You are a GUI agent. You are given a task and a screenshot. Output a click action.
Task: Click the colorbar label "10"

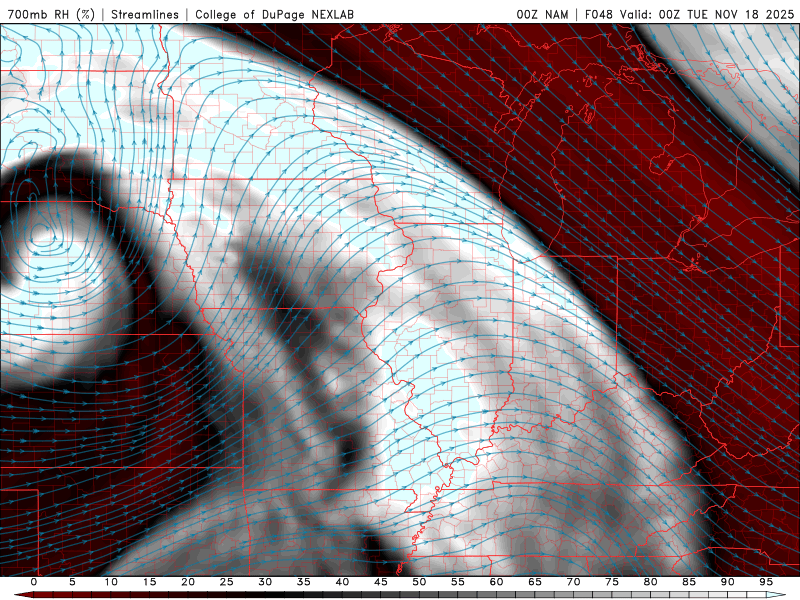111,582
